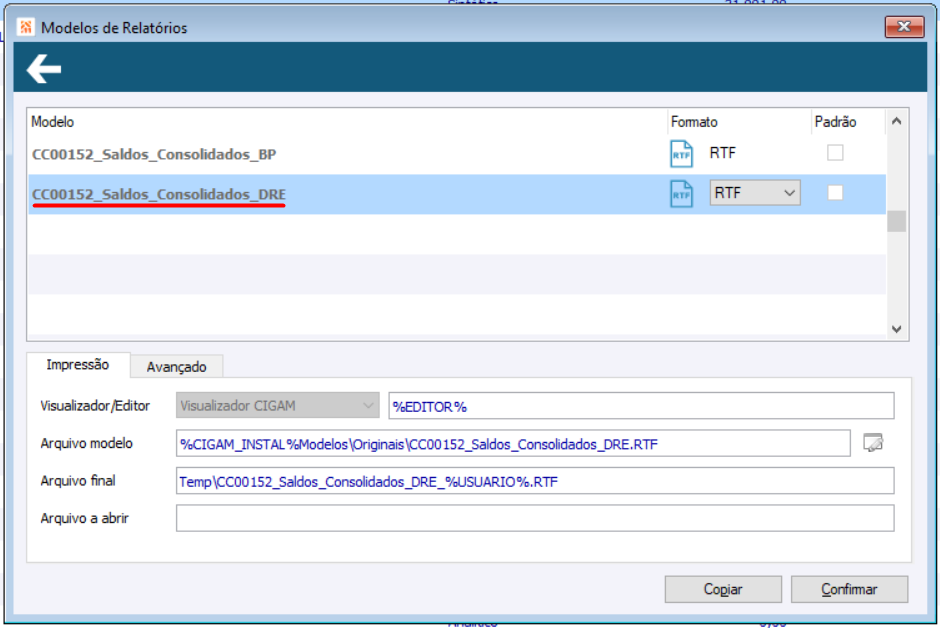Switch to the Avançado tab

pos(177,367)
